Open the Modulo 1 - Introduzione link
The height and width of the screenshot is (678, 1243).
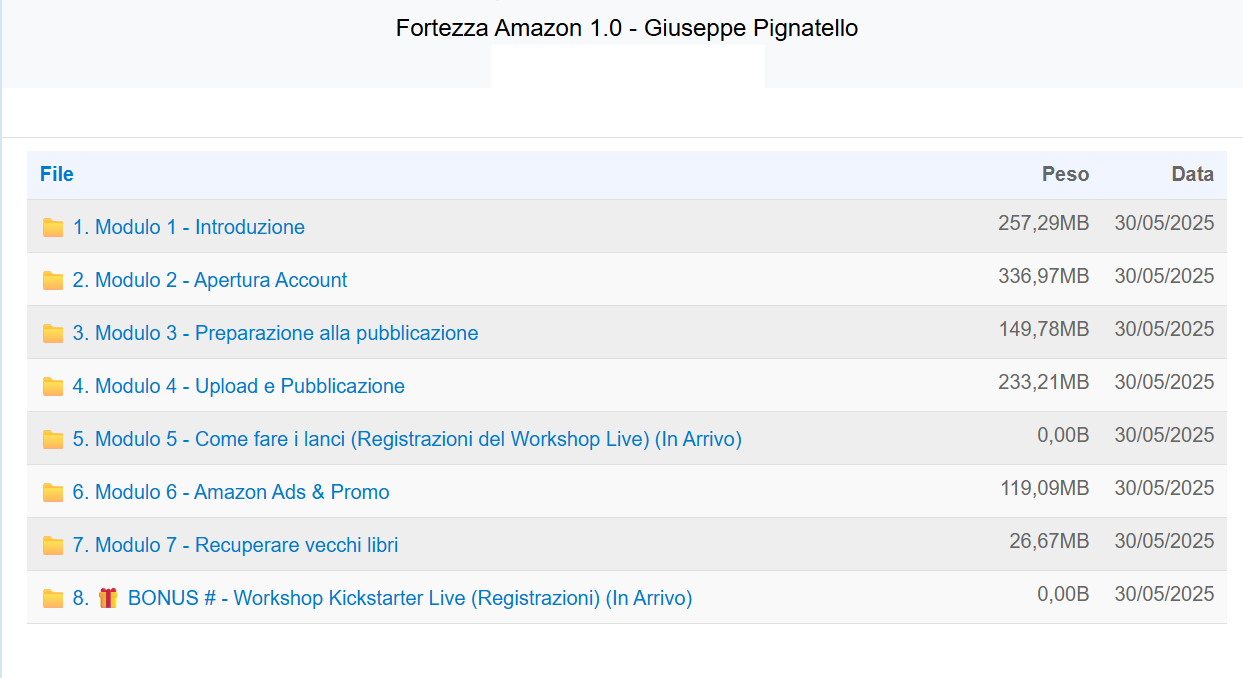tap(189, 227)
